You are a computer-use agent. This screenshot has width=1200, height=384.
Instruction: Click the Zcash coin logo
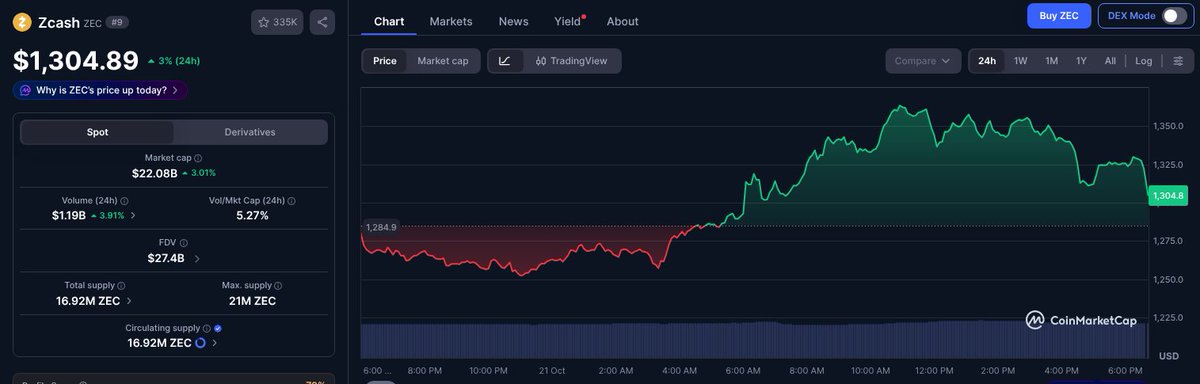[22, 21]
